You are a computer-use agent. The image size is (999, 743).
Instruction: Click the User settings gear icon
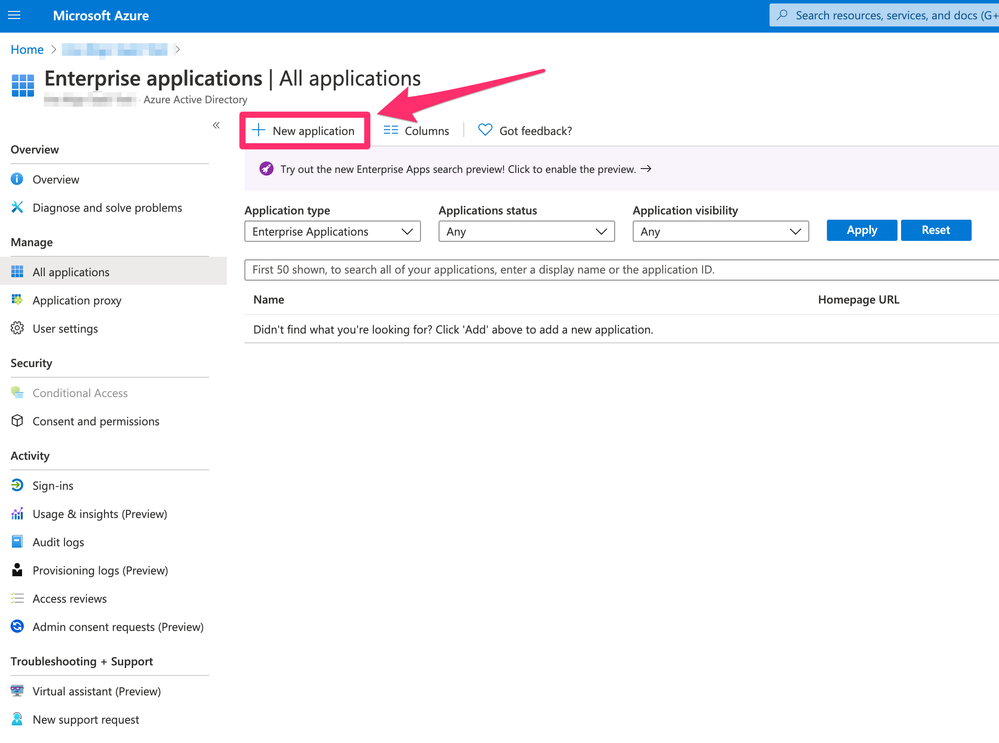click(x=17, y=328)
